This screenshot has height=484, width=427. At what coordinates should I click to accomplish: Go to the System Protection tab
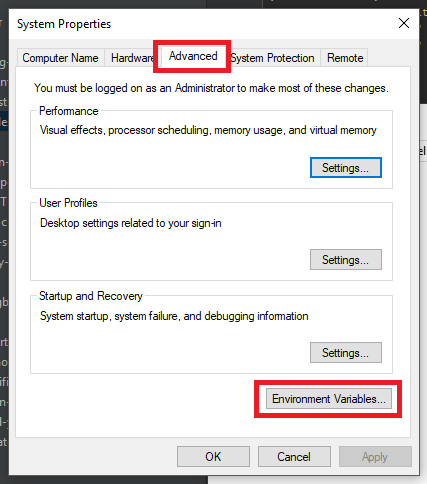tap(272, 58)
